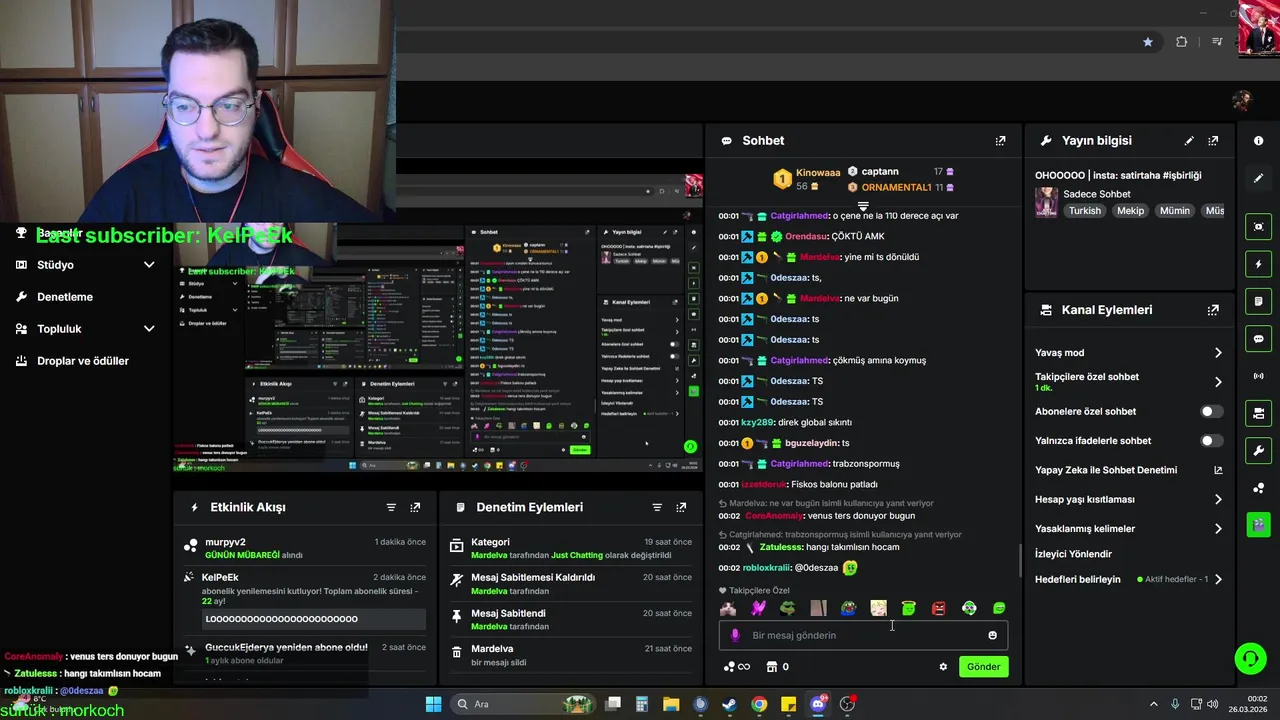Viewport: 1280px width, 720px height.
Task: Select the Turkish tag
Action: pyautogui.click(x=1084, y=211)
